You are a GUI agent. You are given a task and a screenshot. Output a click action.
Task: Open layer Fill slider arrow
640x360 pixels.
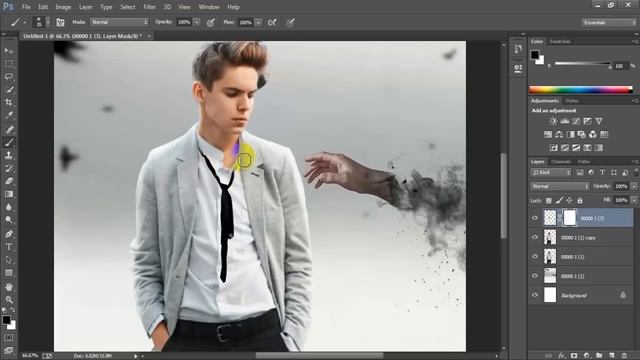click(x=634, y=200)
